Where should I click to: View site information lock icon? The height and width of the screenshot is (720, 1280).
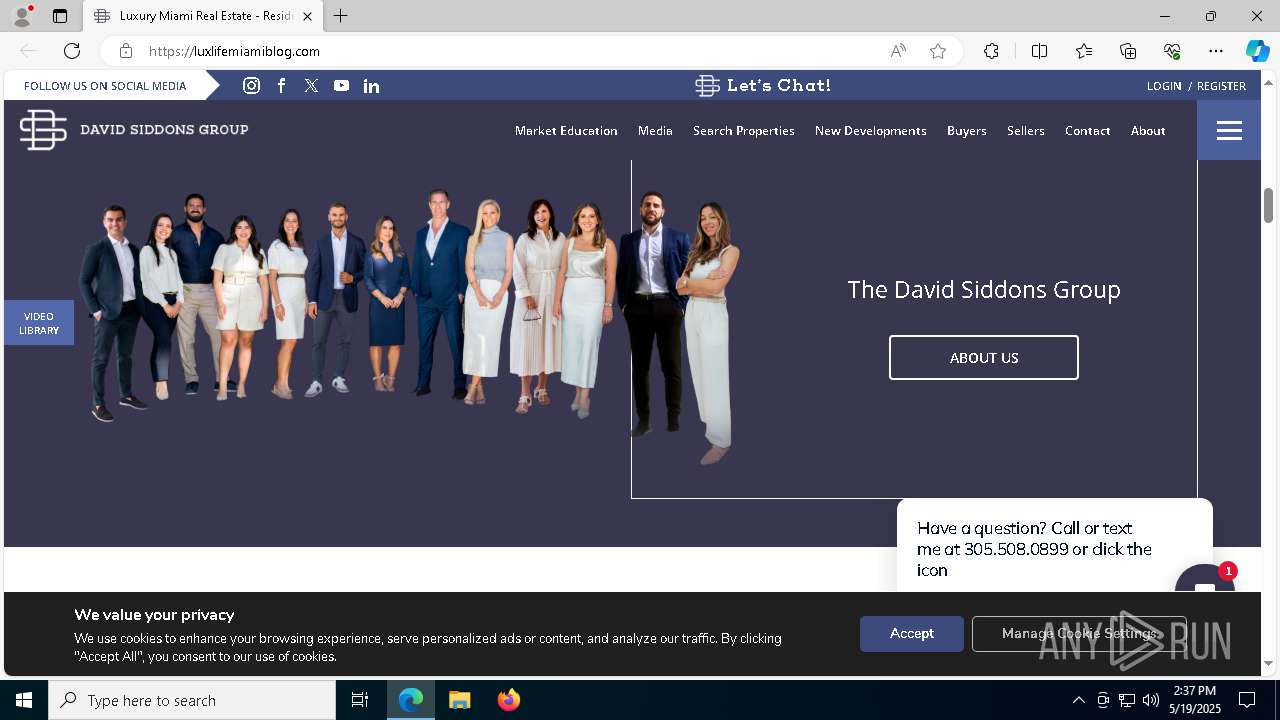pyautogui.click(x=125, y=51)
